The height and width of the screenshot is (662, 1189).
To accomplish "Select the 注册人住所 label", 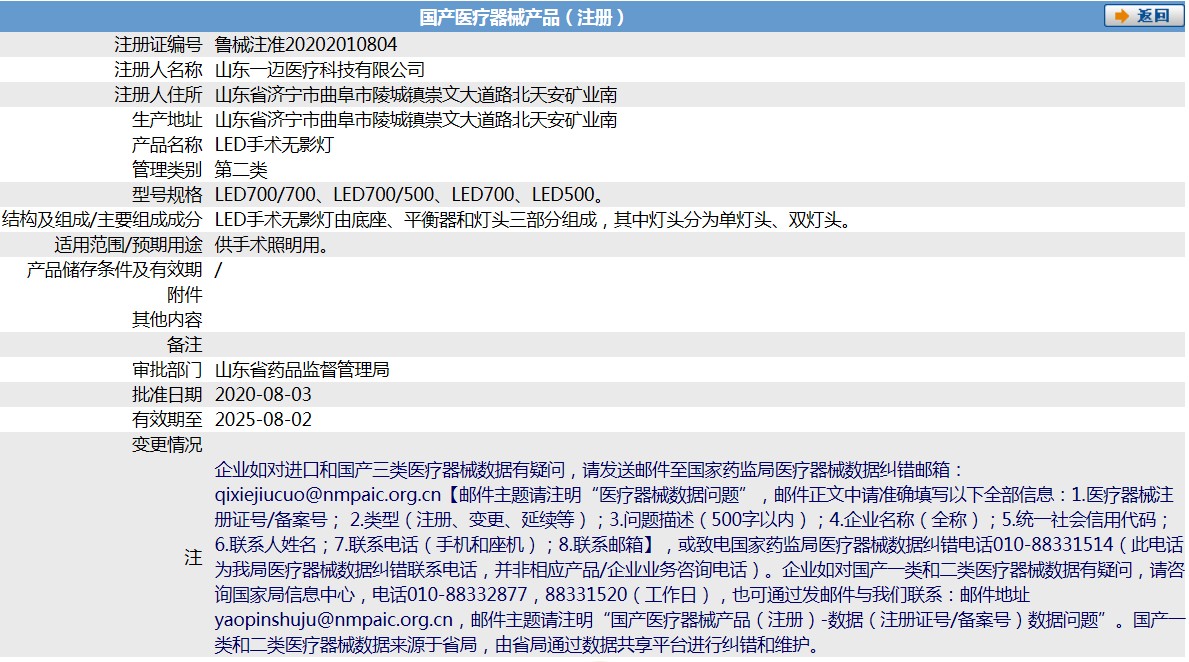I will click(x=158, y=95).
